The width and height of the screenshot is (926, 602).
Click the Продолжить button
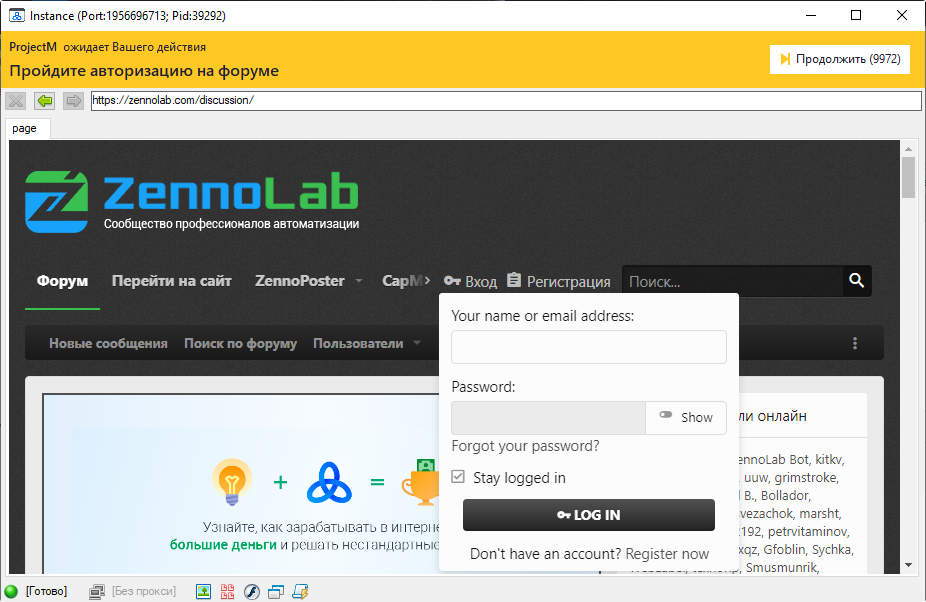839,59
